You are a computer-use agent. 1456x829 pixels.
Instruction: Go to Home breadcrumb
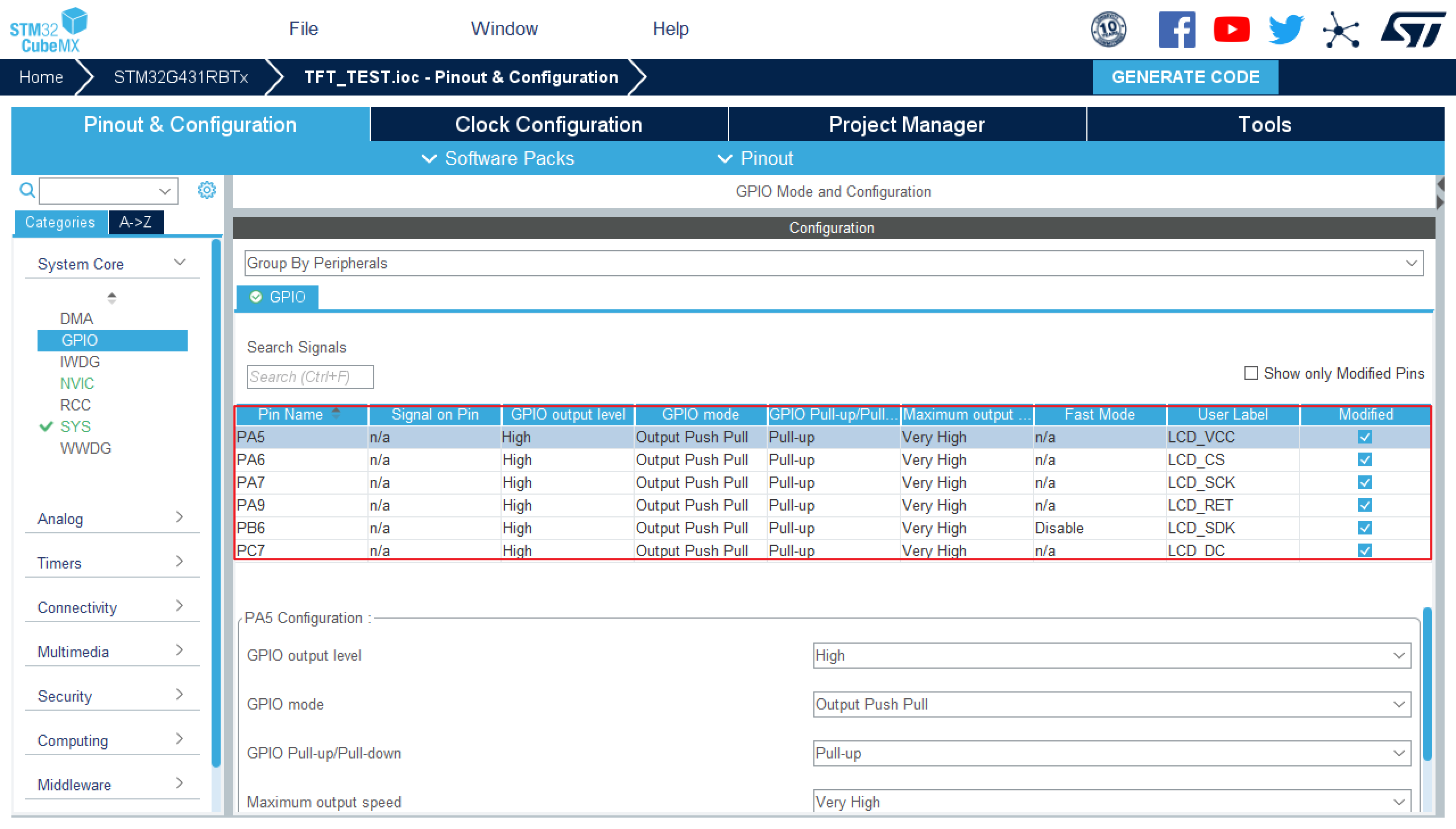point(41,77)
